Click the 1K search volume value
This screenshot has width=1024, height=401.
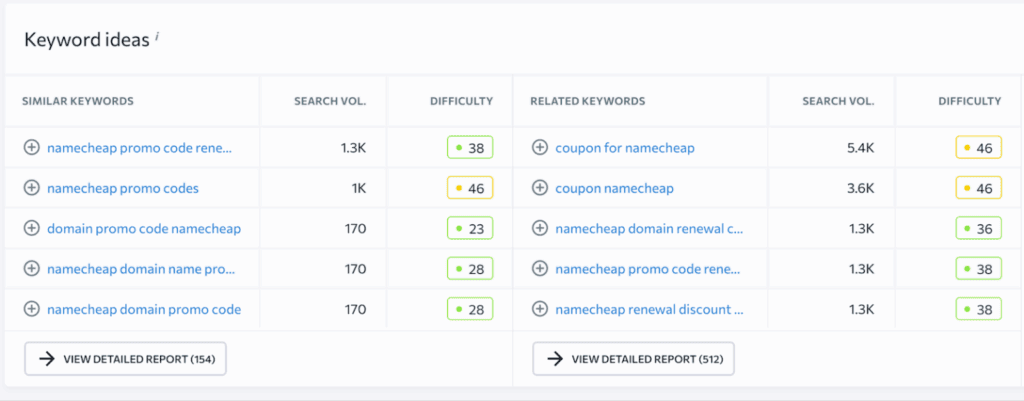(359, 189)
